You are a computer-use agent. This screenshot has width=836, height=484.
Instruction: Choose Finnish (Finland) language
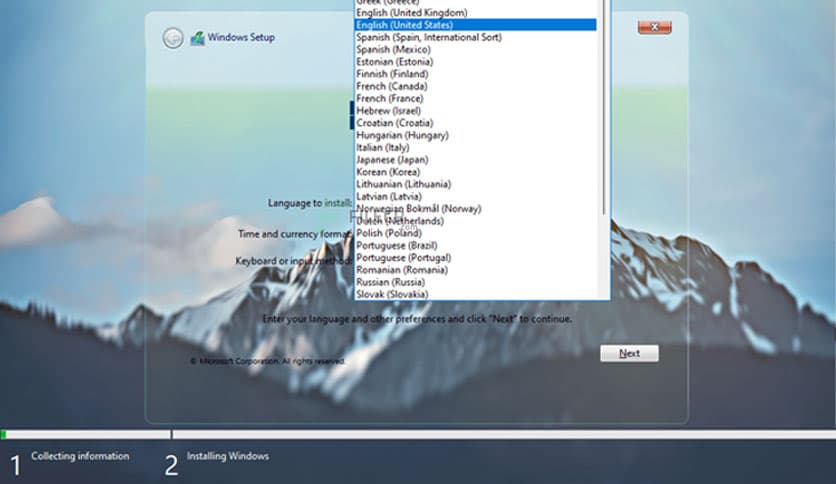click(476, 74)
